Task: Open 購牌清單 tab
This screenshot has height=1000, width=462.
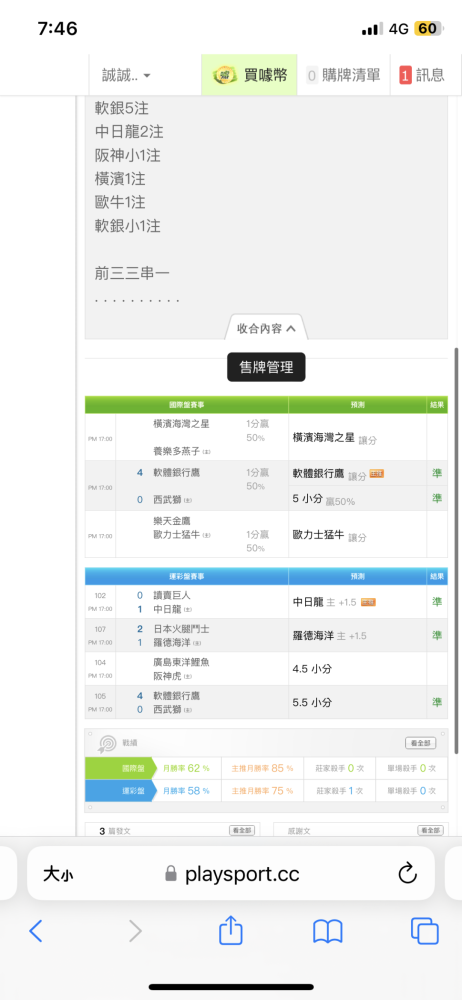Action: pos(343,75)
